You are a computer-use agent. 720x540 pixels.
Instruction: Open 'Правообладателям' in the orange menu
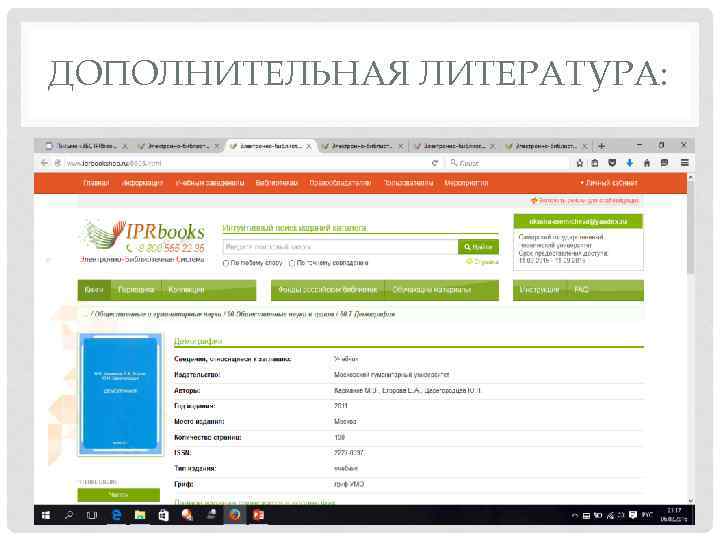tap(340, 183)
